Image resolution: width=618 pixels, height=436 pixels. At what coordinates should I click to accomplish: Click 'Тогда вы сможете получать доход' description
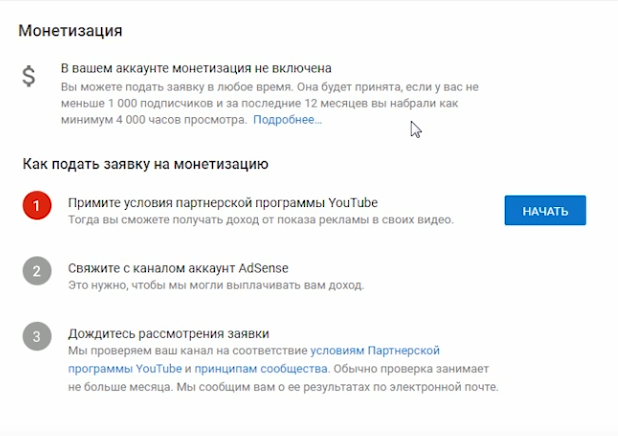pos(260,220)
